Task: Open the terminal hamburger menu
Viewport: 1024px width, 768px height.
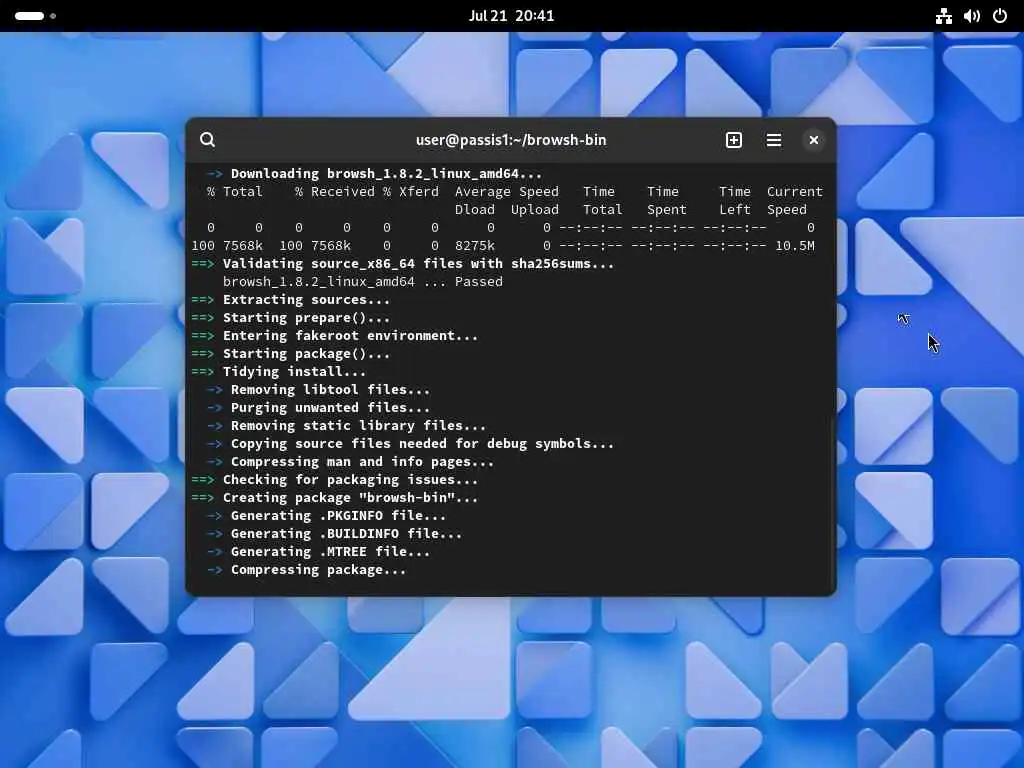Action: (x=773, y=140)
